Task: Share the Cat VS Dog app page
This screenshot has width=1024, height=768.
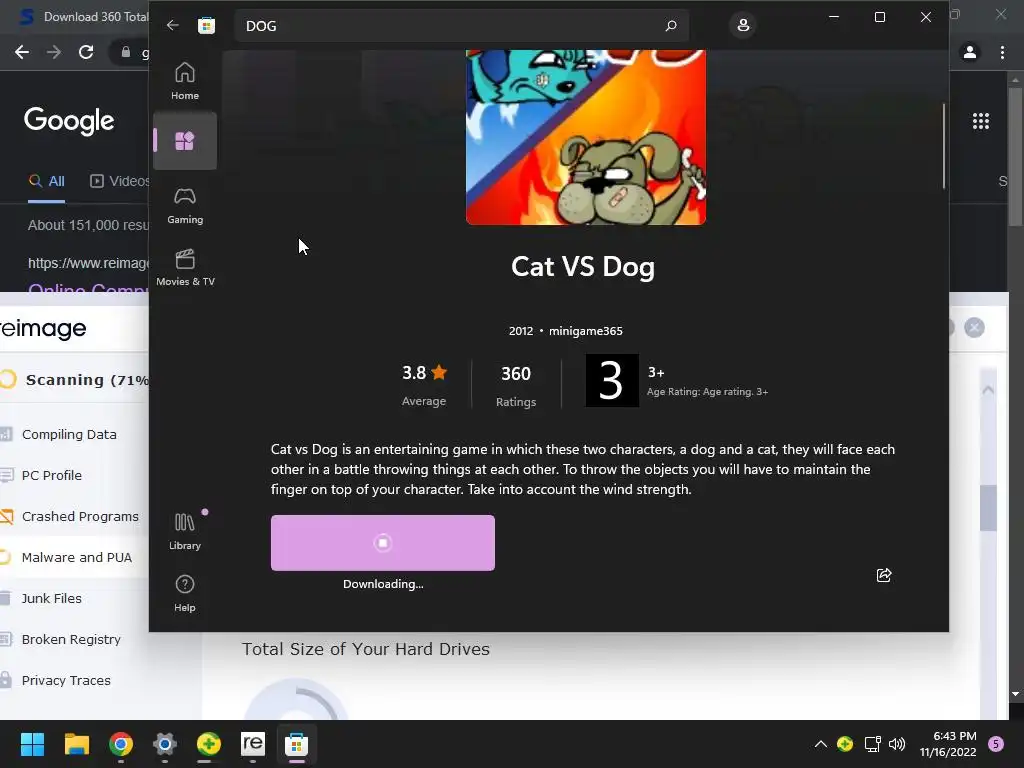Action: pos(884,575)
